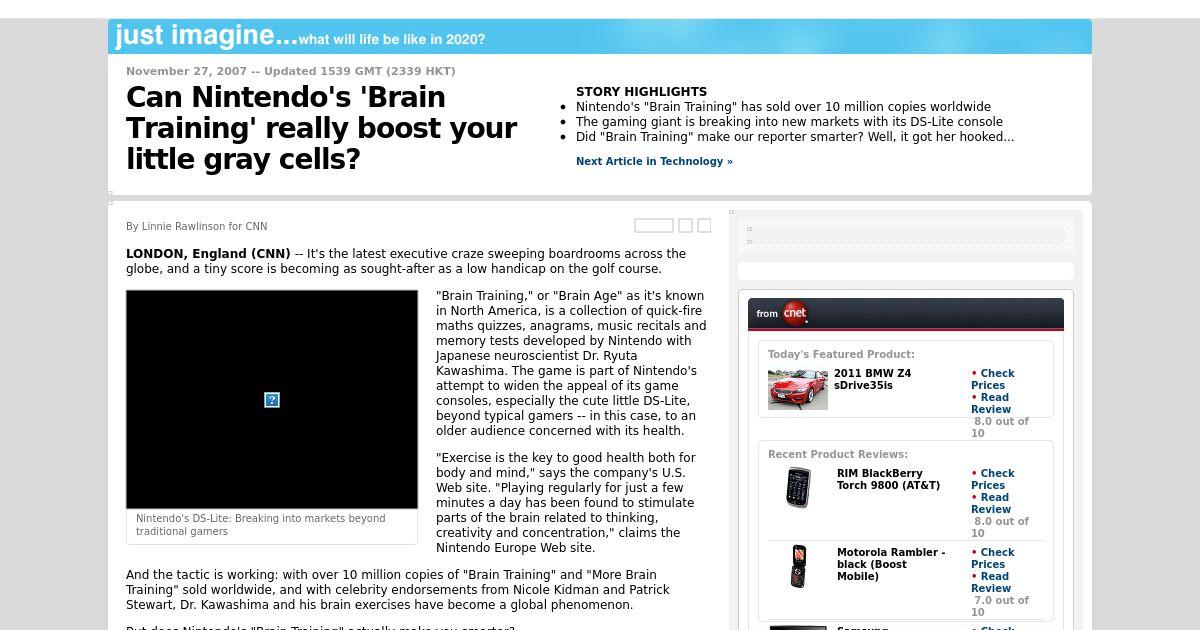The height and width of the screenshot is (630, 1200).
Task: Click the broken video placeholder icon
Action: [x=271, y=400]
